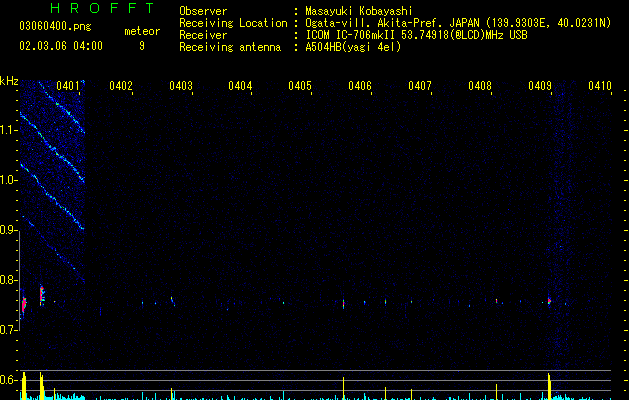The width and height of the screenshot is (629, 400).
Task: Click the 0409 time marker
Action: (540, 86)
